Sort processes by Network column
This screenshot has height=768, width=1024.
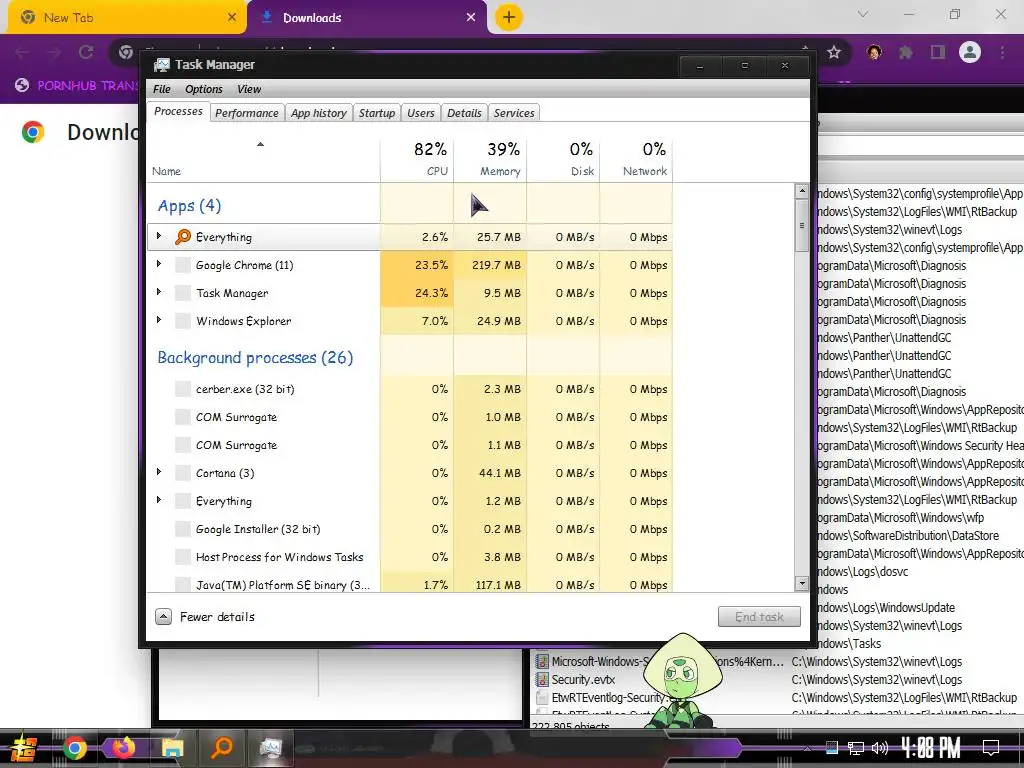637,159
